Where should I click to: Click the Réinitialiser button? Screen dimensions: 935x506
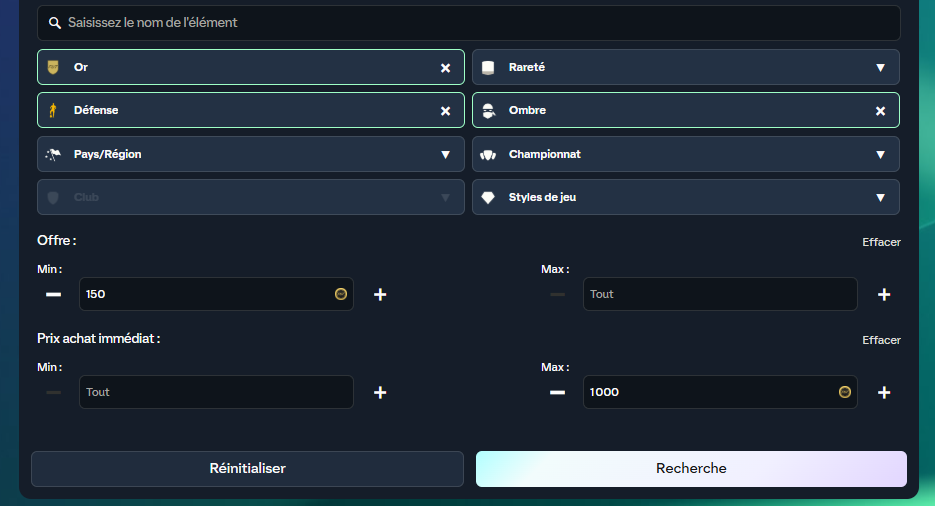(247, 468)
